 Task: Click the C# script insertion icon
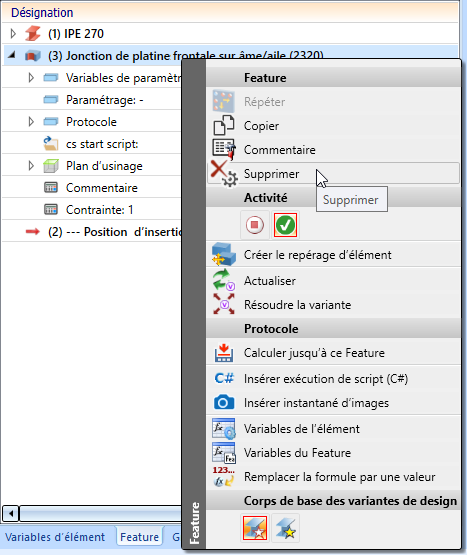224,378
